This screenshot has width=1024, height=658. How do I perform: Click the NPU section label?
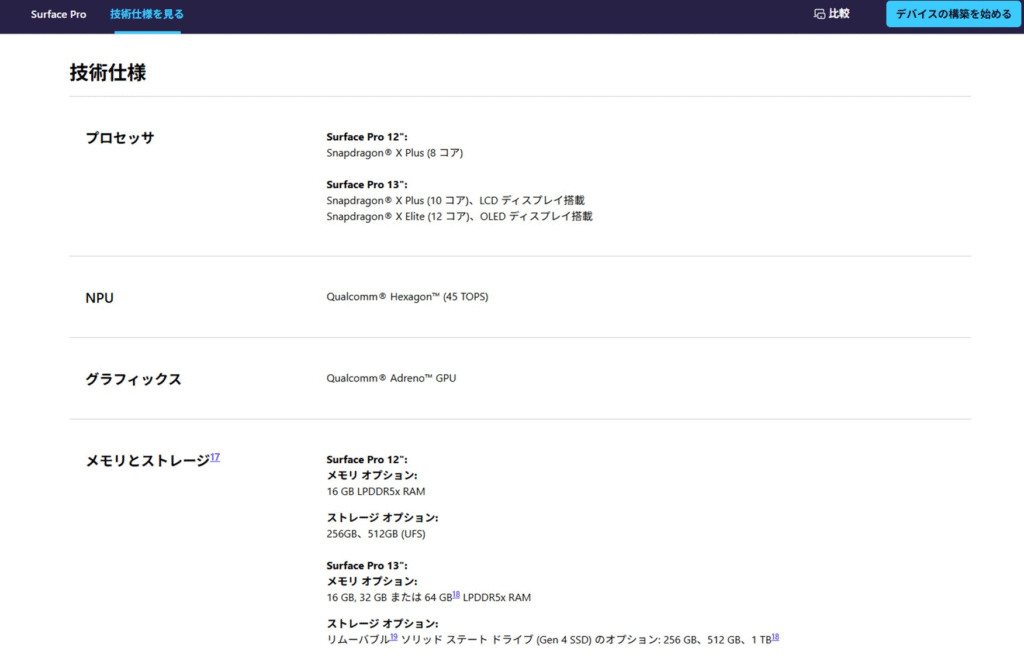point(99,298)
